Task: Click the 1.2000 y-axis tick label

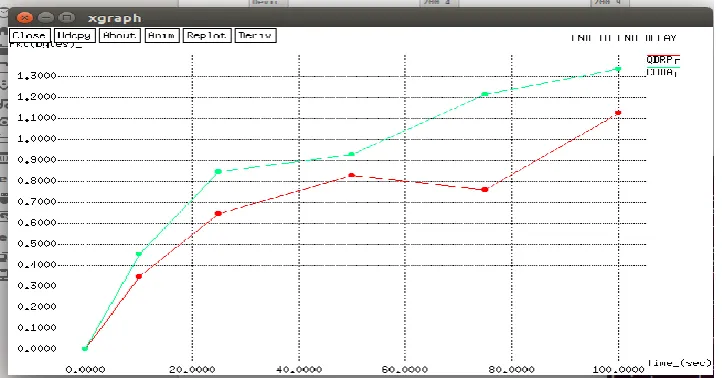Action: click(37, 97)
